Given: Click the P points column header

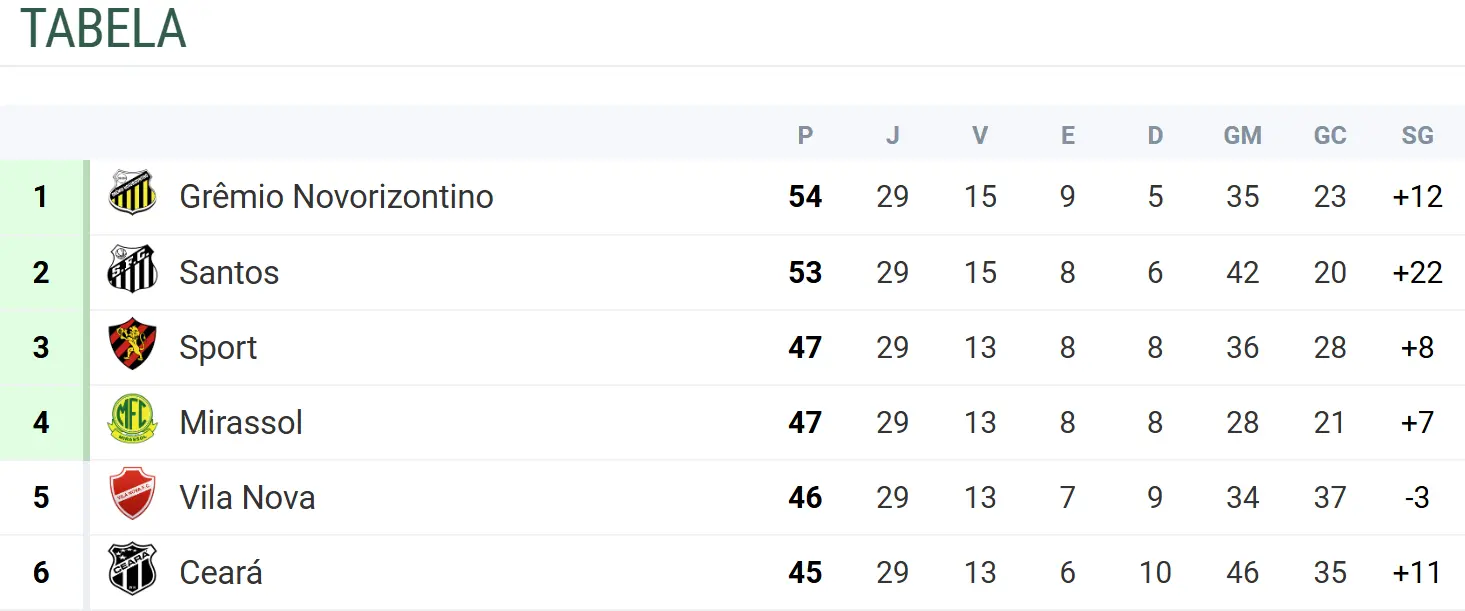Looking at the screenshot, I should click(805, 136).
